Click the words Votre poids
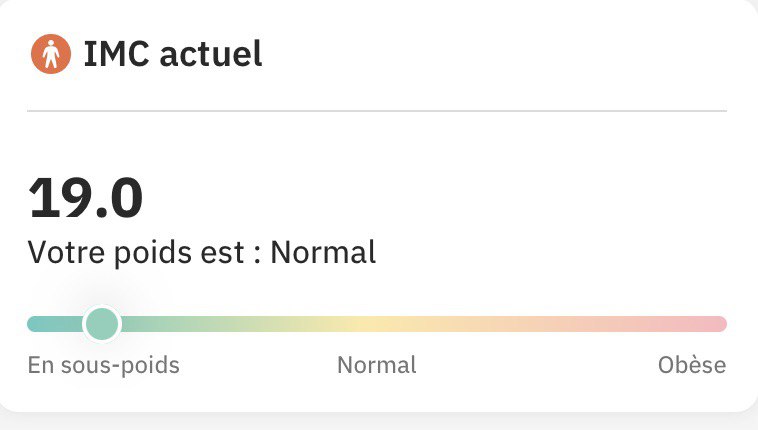This screenshot has height=430, width=758. pyautogui.click(x=110, y=252)
